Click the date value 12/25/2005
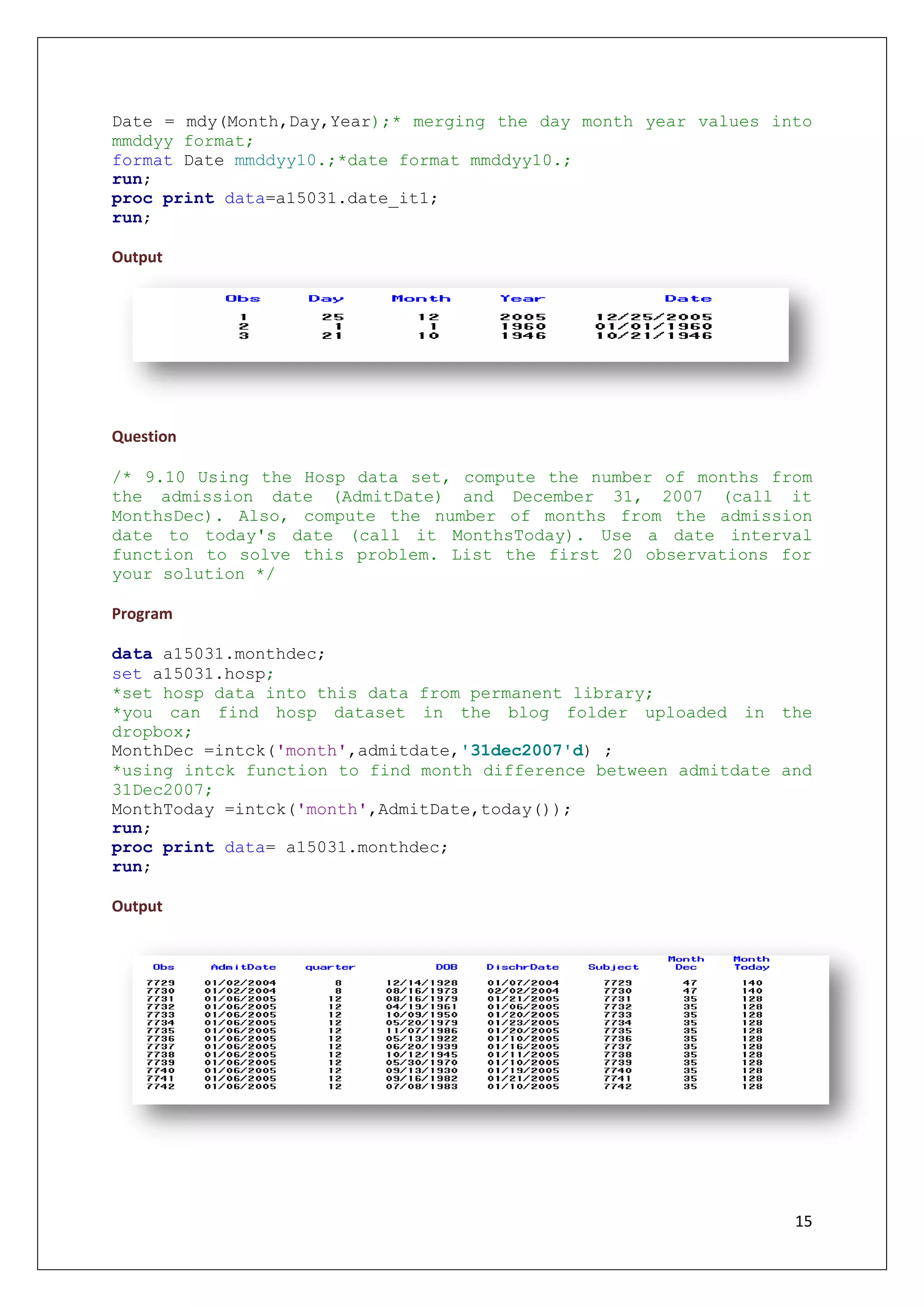This screenshot has width=924, height=1307. (x=654, y=317)
